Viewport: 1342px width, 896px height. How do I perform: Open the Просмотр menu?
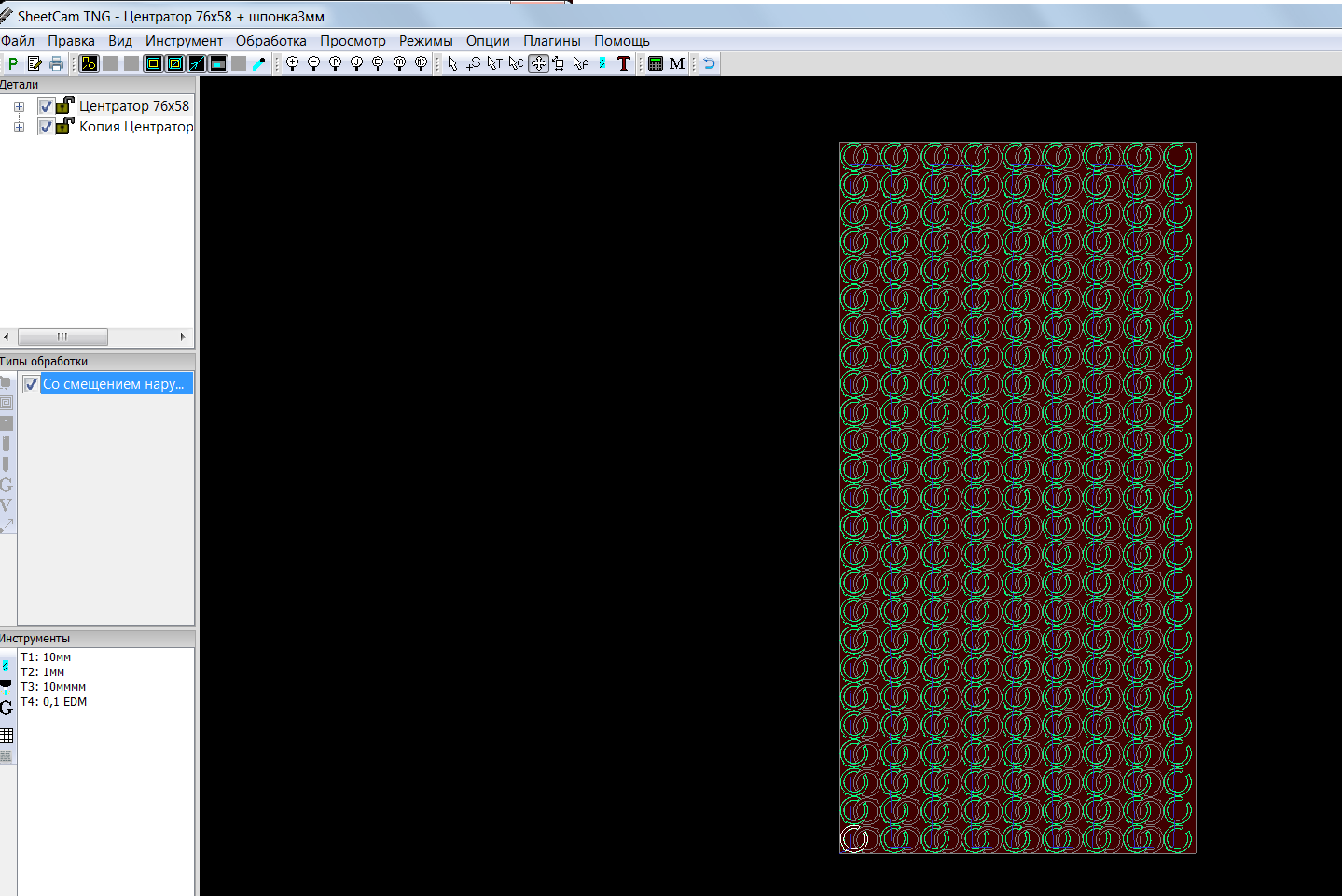point(353,41)
